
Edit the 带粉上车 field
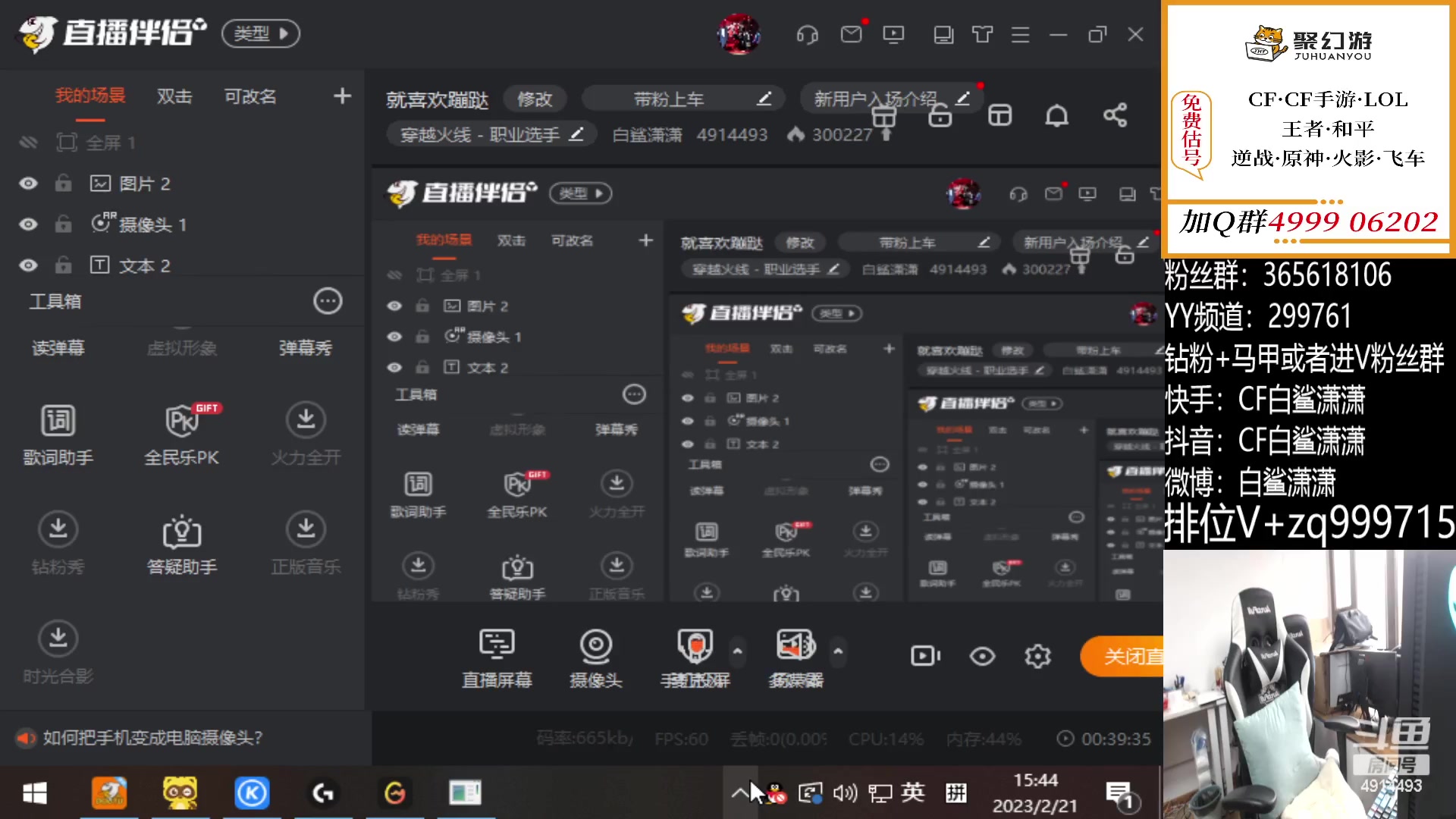pyautogui.click(x=685, y=99)
